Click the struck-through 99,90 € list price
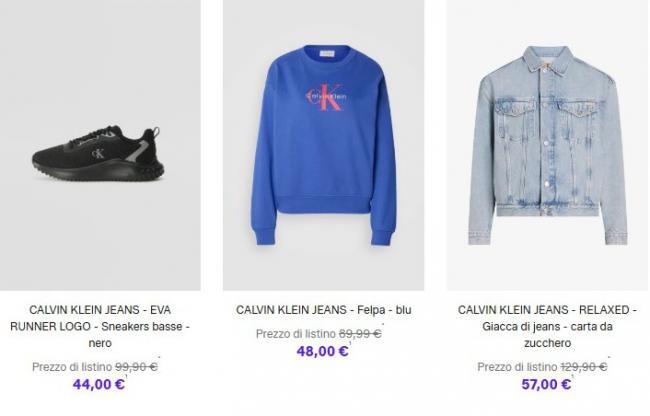650x416 pixels. tap(136, 367)
